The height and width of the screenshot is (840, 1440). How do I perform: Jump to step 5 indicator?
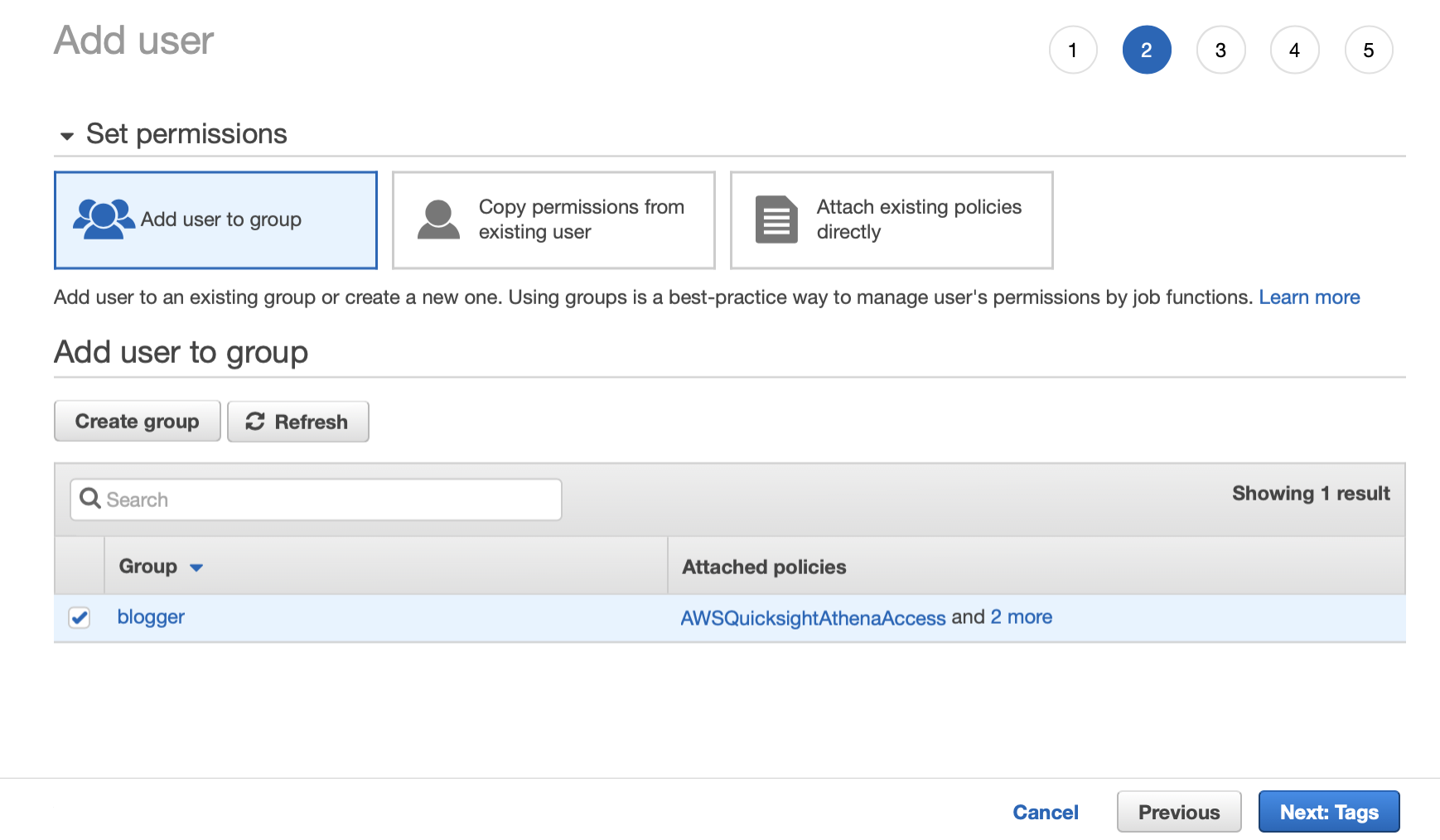click(x=1369, y=50)
